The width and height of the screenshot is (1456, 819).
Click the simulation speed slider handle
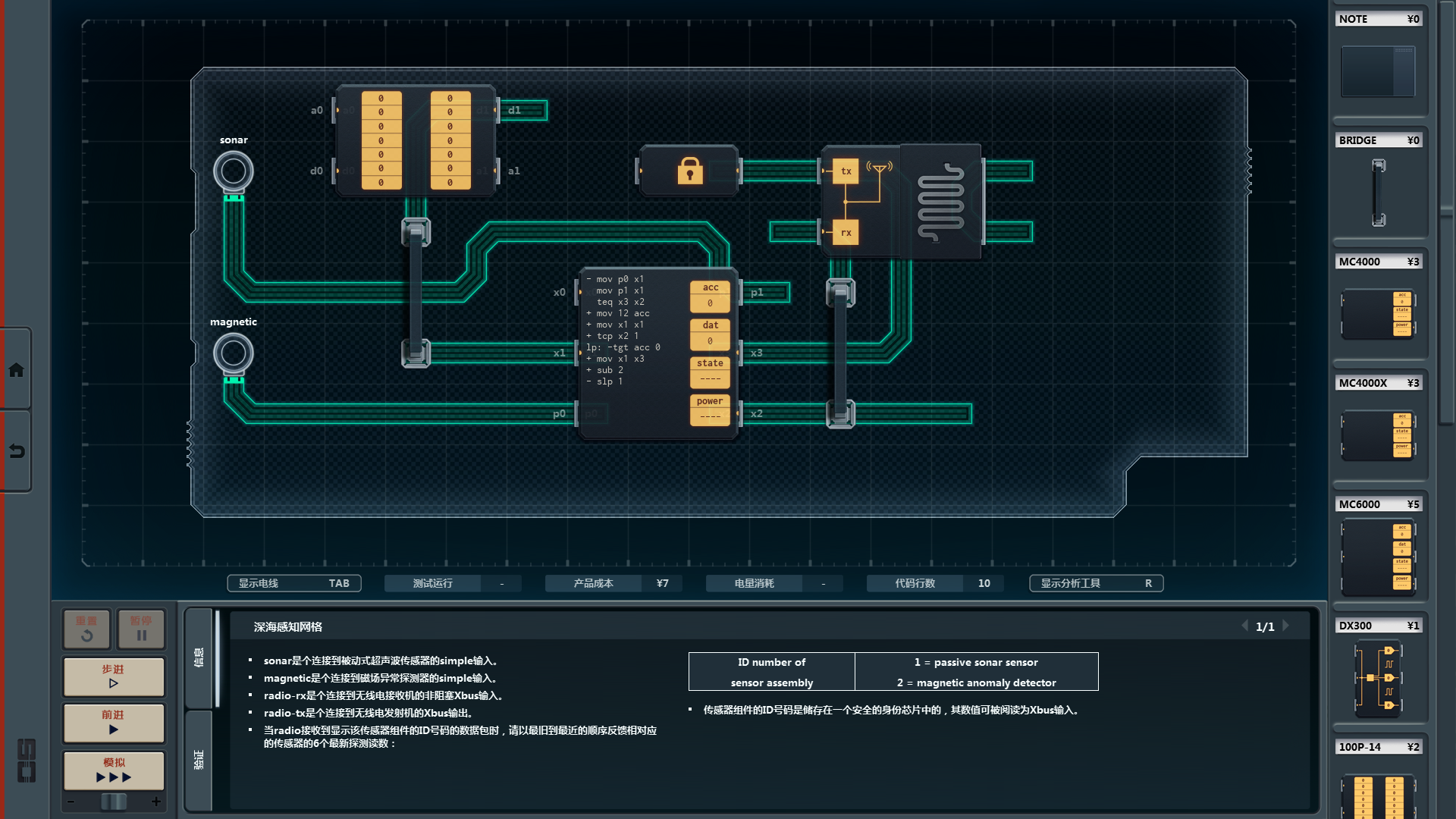click(114, 802)
